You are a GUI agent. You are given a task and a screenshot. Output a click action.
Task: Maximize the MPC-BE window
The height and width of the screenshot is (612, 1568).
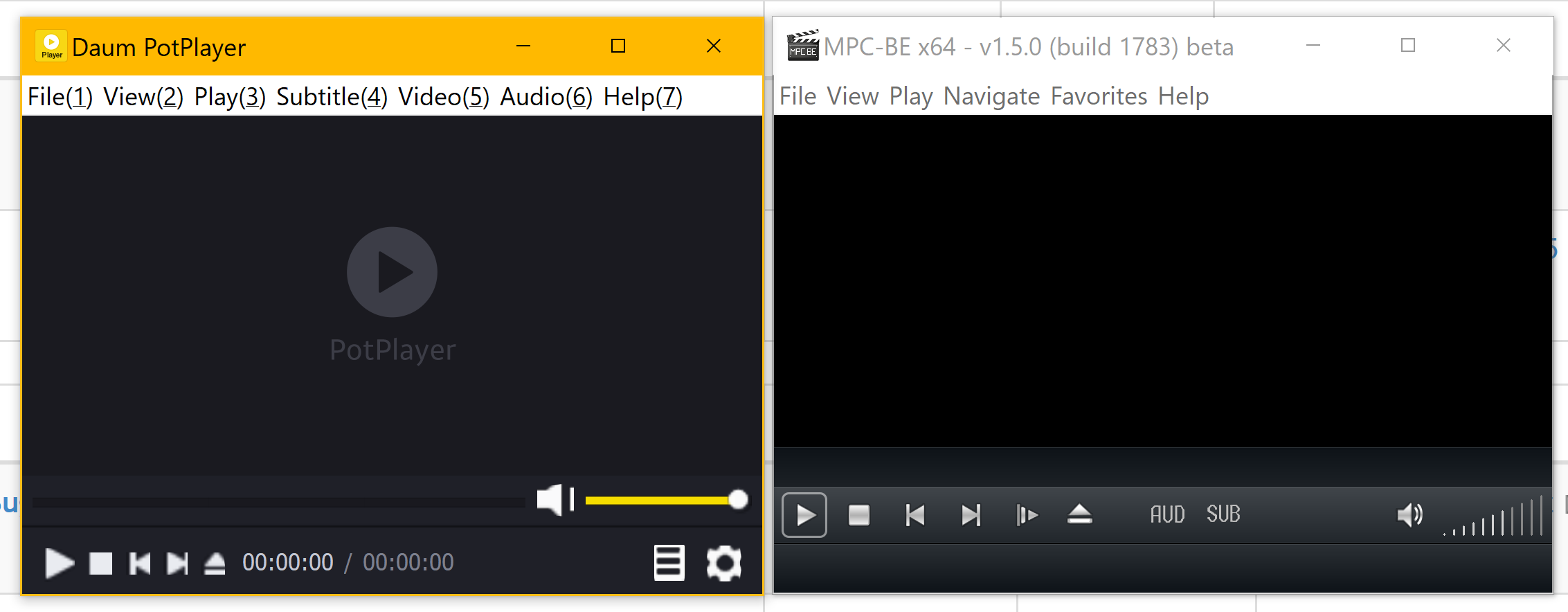(1408, 46)
